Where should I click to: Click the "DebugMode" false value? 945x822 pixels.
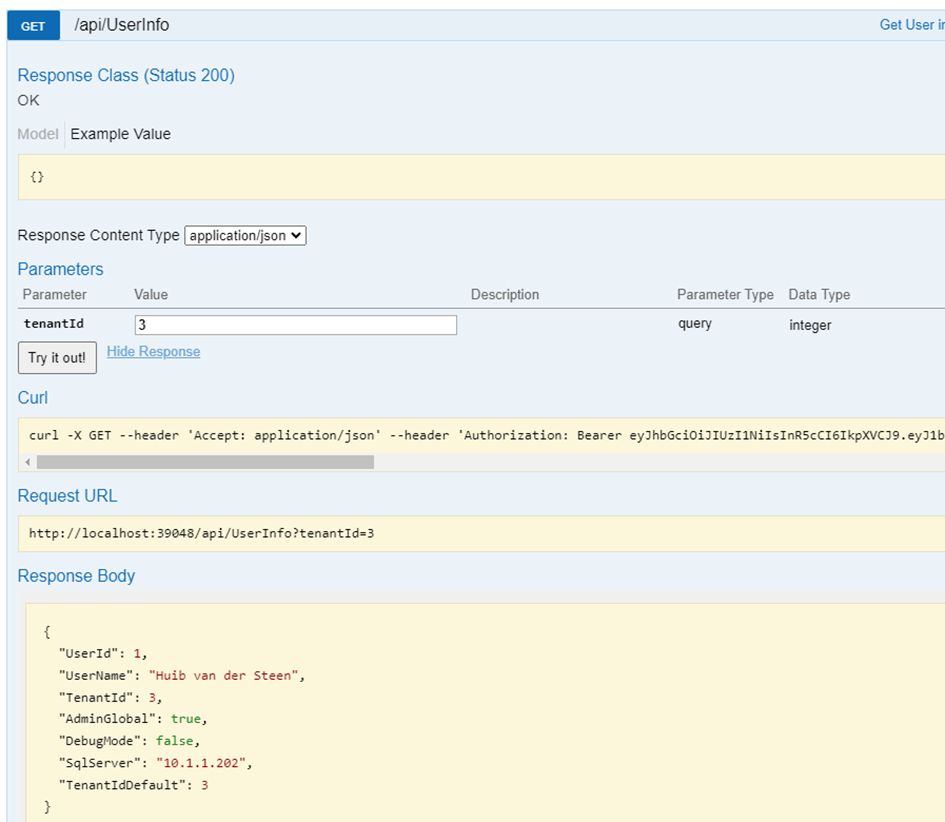click(x=175, y=741)
